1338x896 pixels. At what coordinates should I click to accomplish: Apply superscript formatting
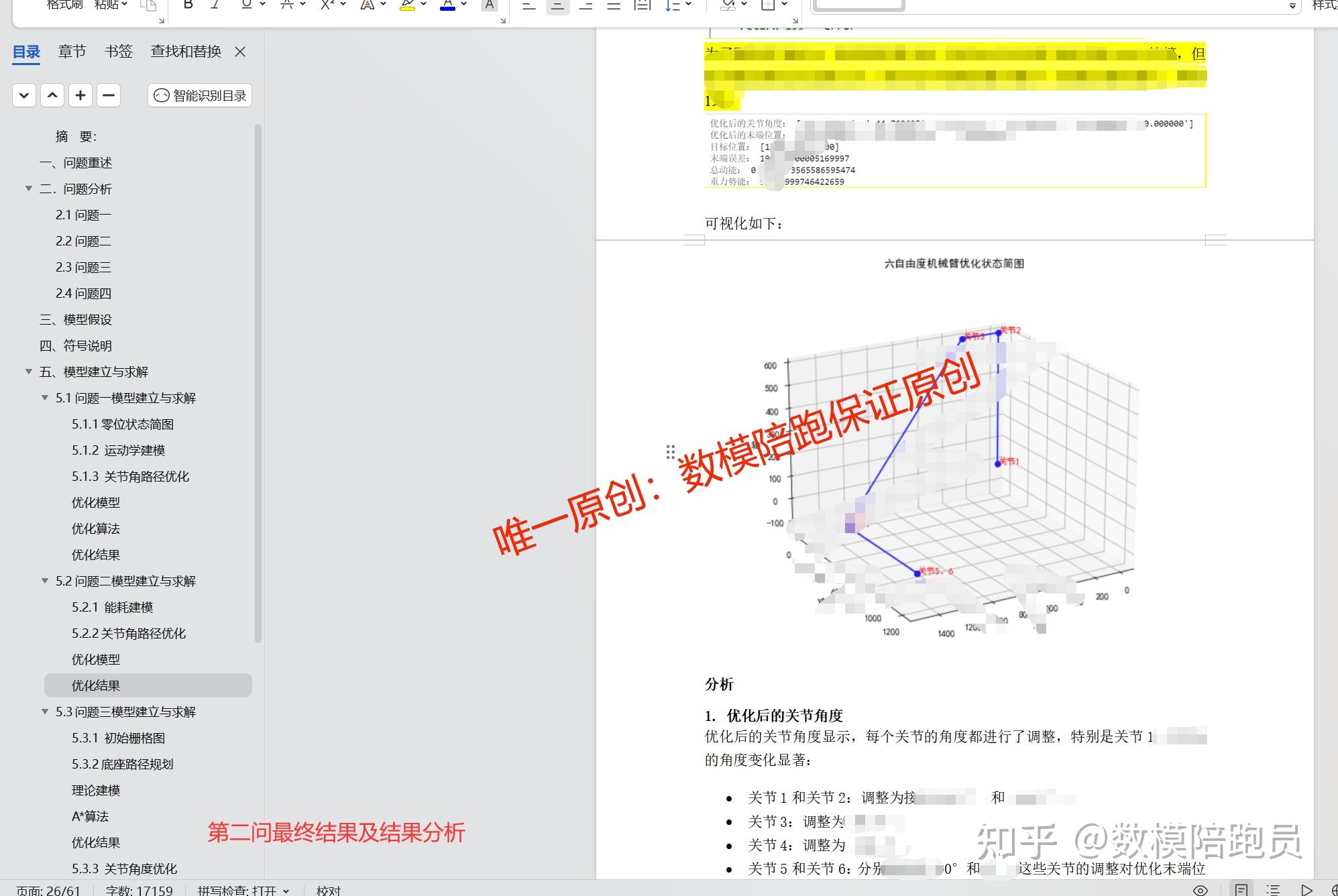(x=327, y=5)
